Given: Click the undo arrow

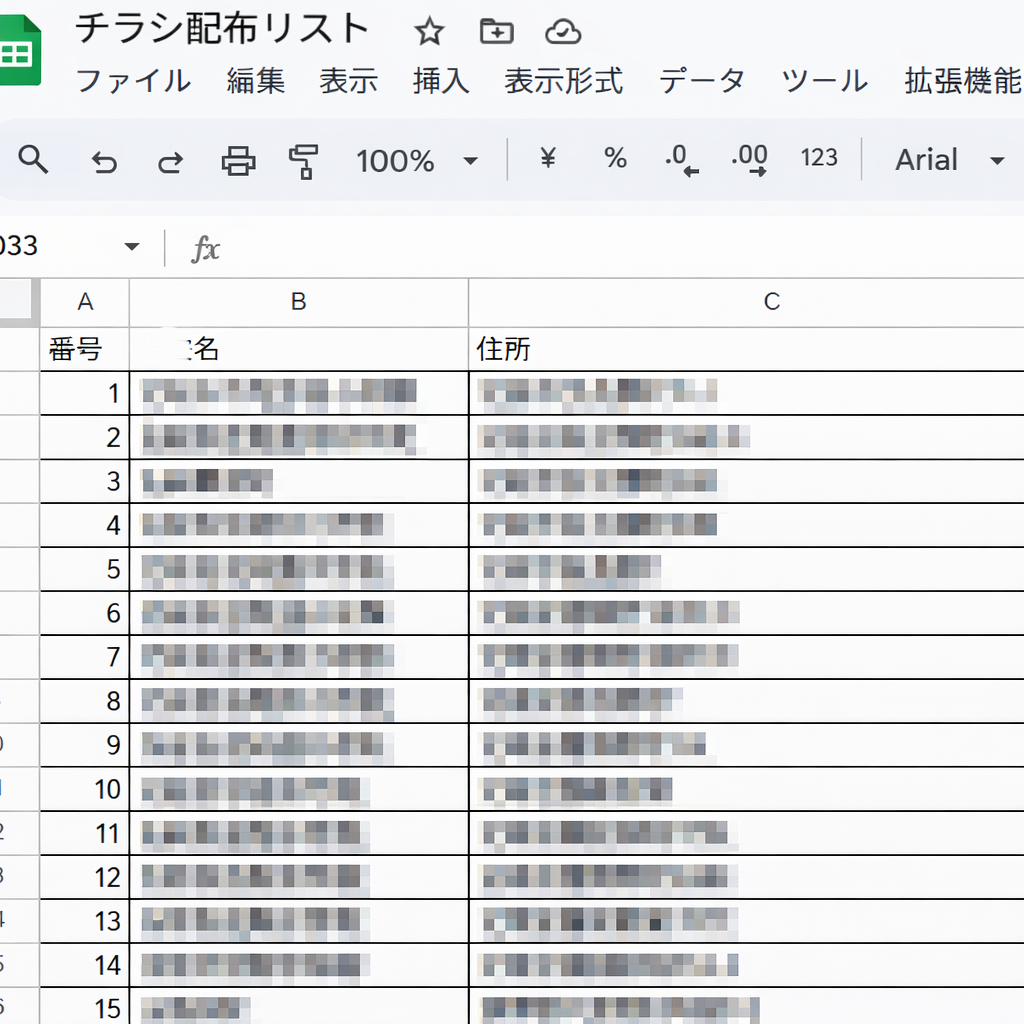Looking at the screenshot, I should coord(104,161).
